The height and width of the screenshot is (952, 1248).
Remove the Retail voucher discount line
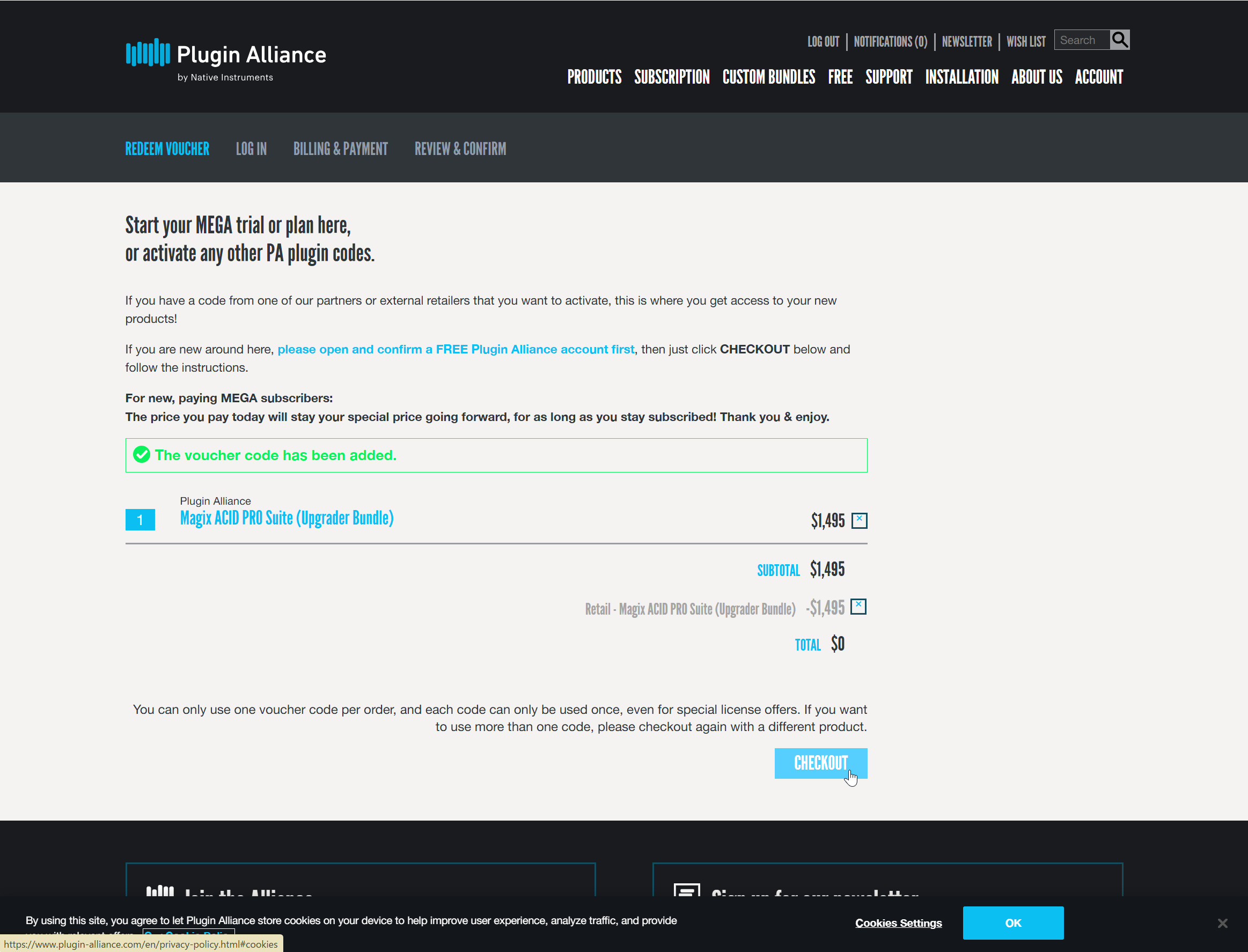(x=858, y=607)
